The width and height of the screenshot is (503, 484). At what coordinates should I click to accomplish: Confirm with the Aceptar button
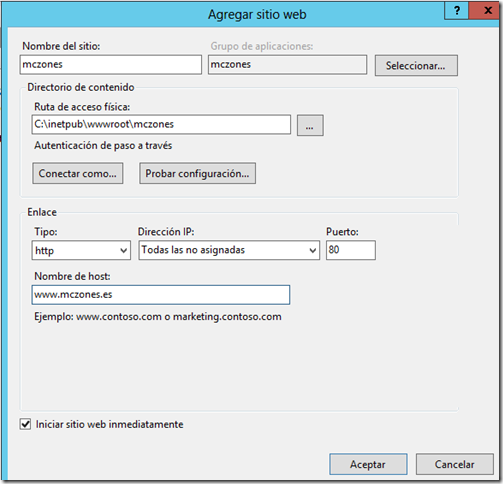point(368,464)
